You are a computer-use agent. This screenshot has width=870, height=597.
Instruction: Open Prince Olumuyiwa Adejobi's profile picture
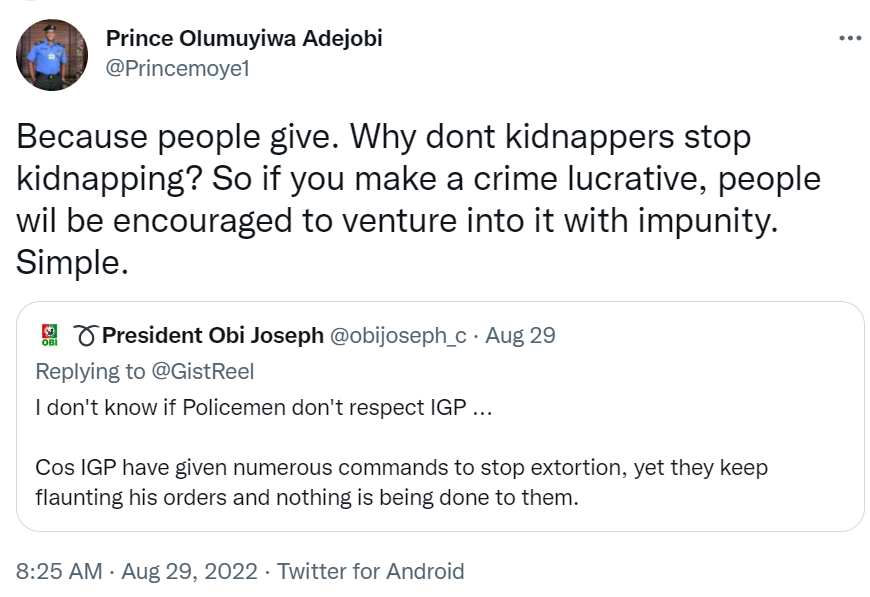tap(52, 55)
